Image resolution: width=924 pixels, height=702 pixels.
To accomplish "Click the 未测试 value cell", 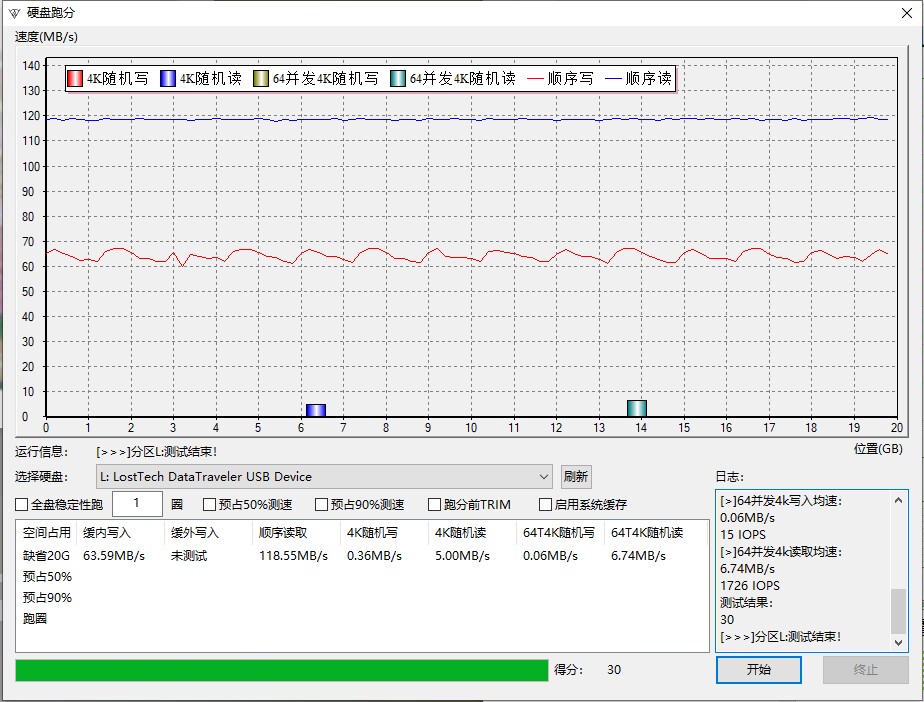I will pos(189,556).
